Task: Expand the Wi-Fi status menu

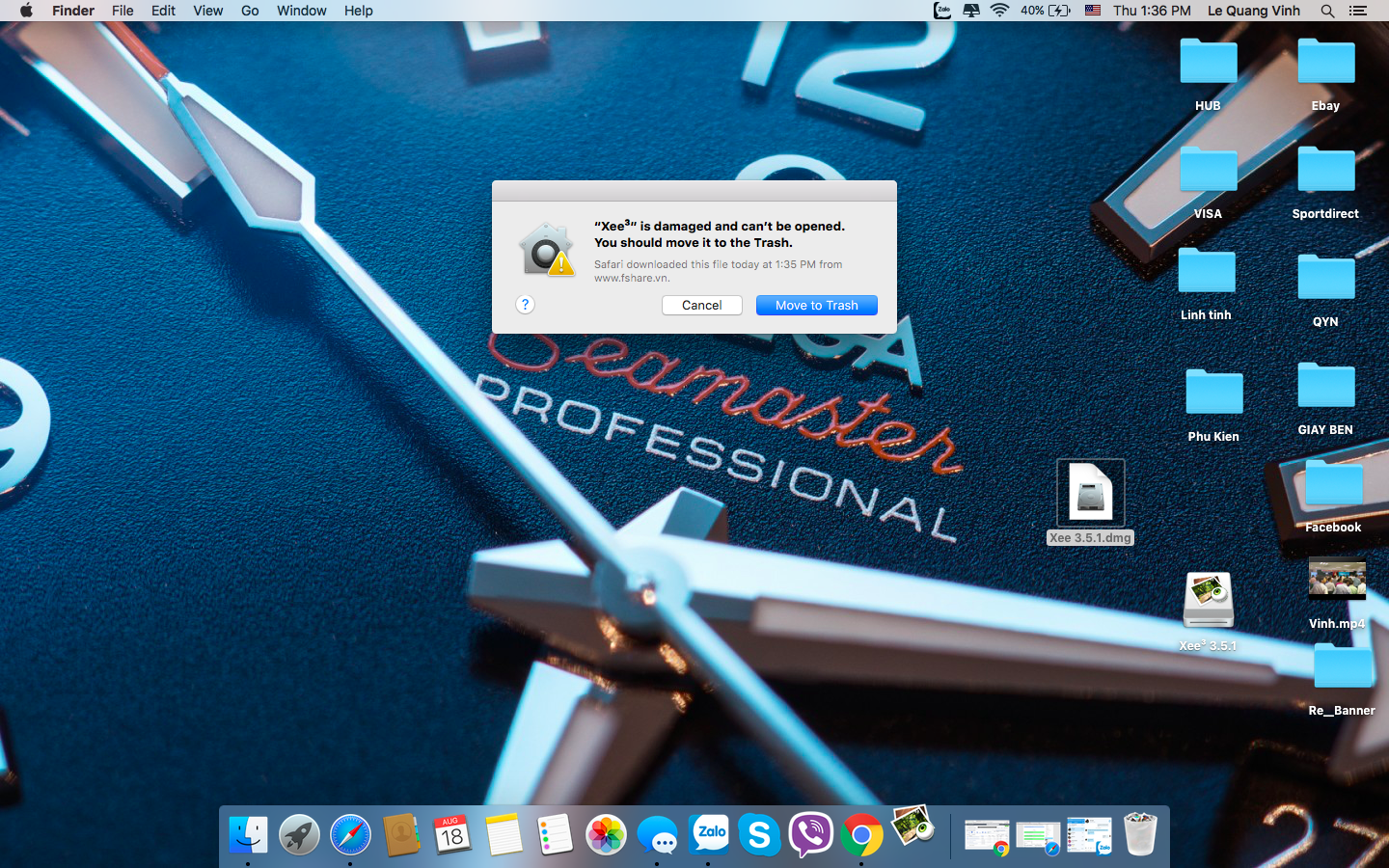Action: (999, 11)
